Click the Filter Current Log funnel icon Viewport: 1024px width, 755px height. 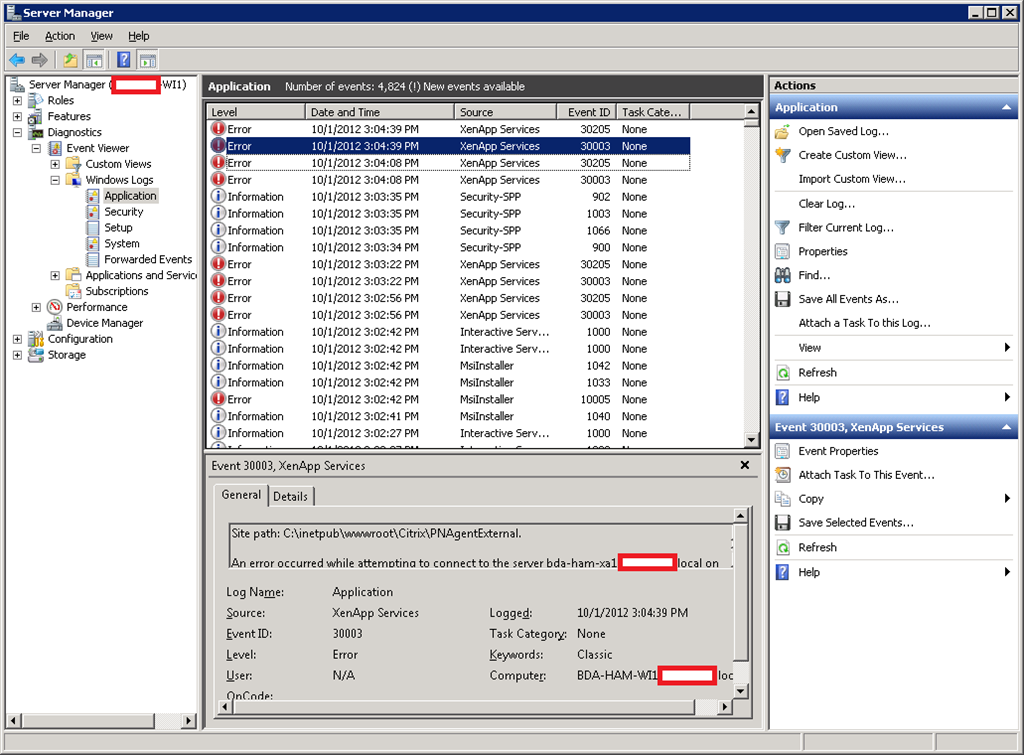pyautogui.click(x=783, y=228)
